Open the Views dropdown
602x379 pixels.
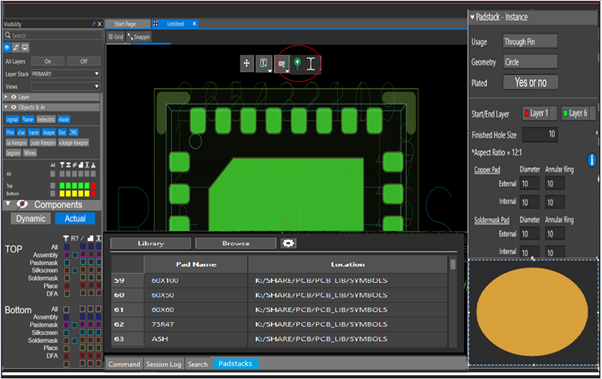pyautogui.click(x=66, y=86)
